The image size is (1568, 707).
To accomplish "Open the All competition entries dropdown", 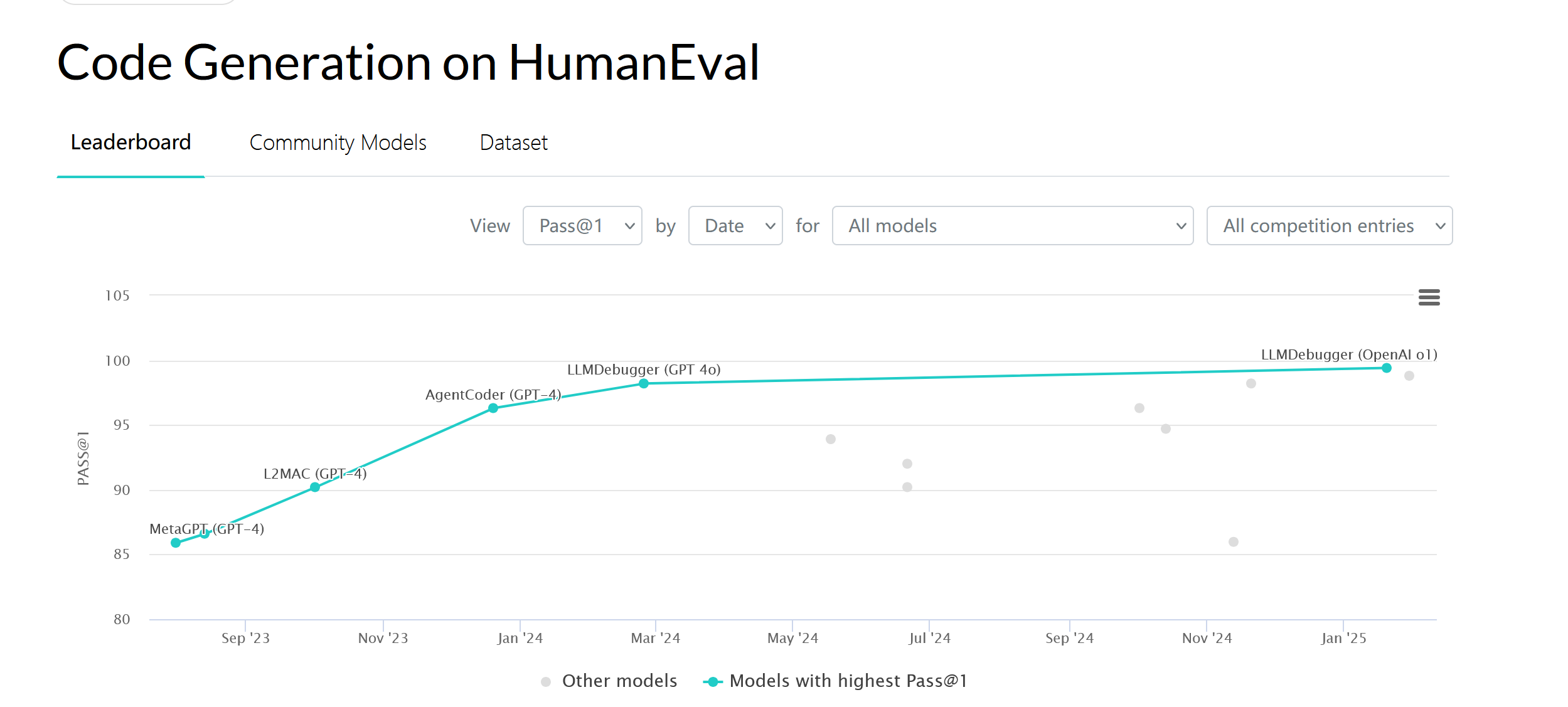I will (1329, 226).
